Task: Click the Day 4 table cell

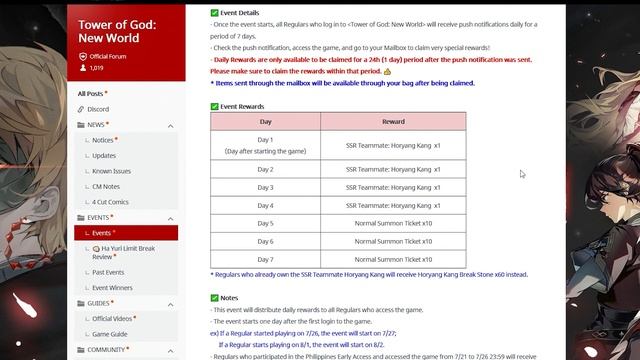Action: (x=265, y=206)
